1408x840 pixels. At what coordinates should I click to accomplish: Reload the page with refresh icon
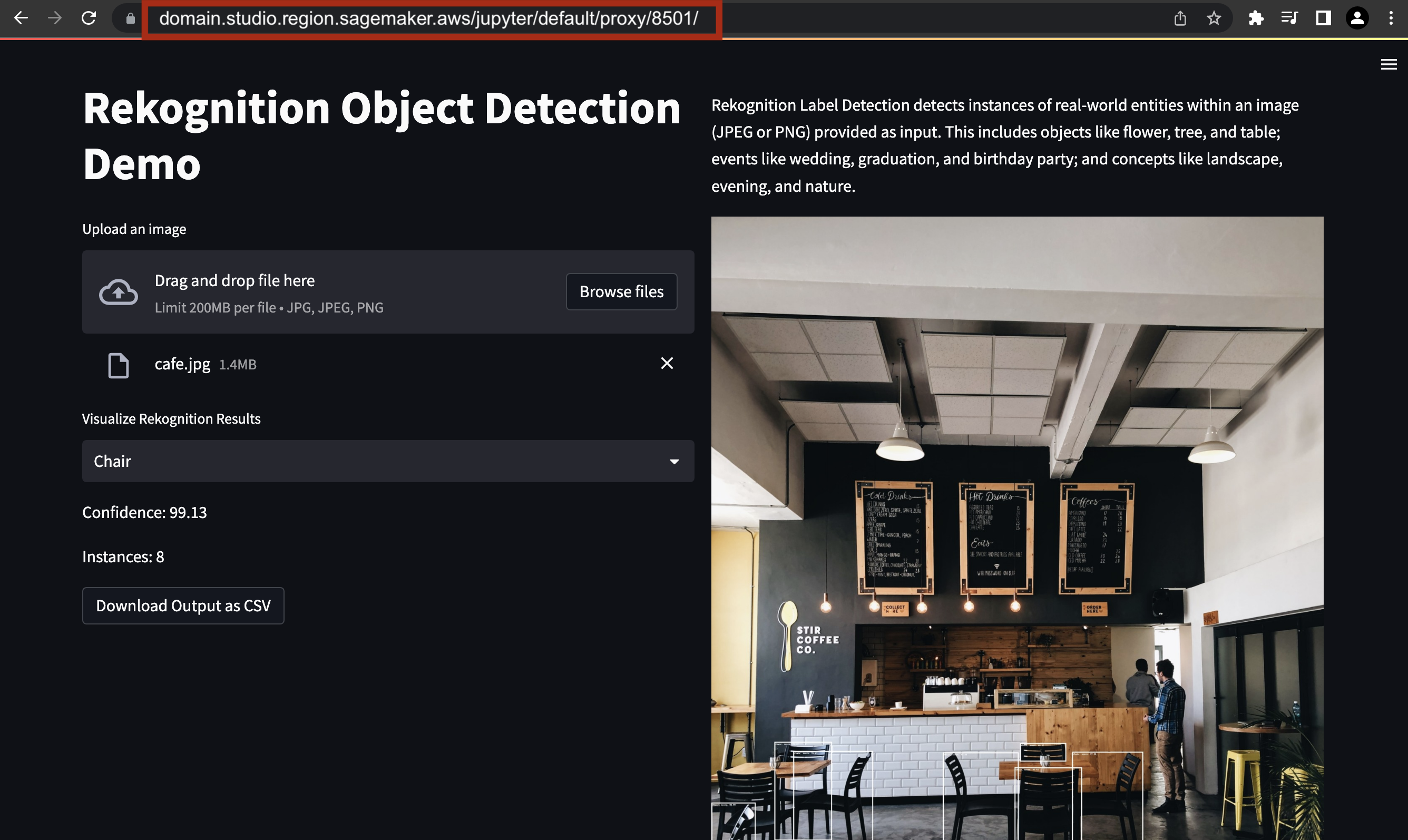click(x=89, y=18)
